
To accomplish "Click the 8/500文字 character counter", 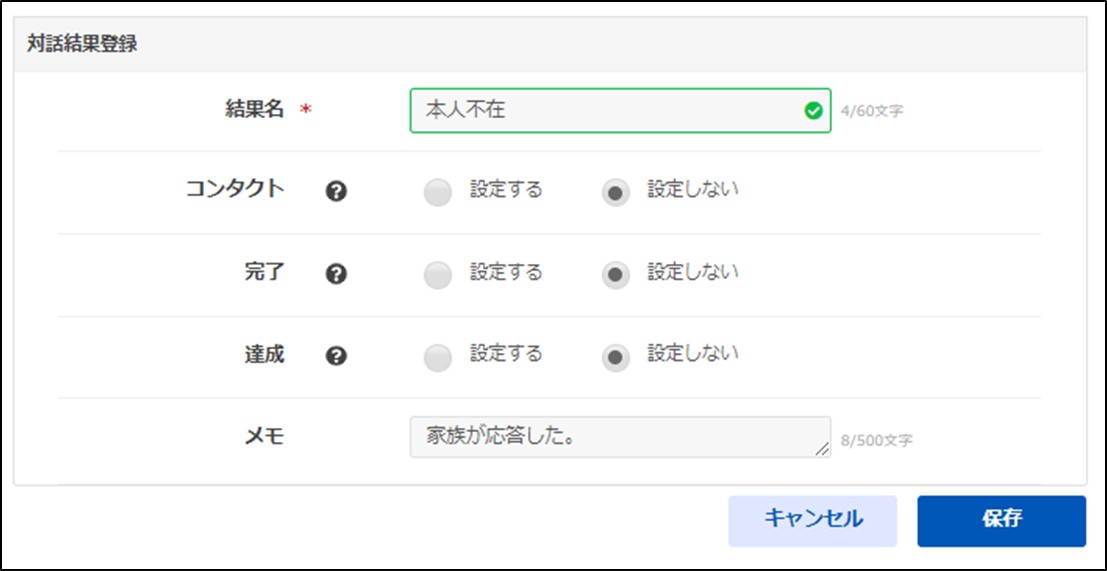I will point(877,440).
